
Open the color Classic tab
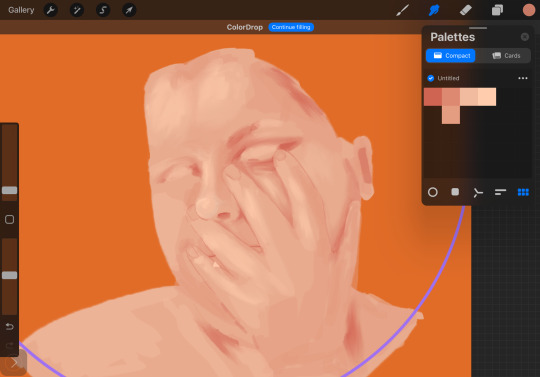click(455, 192)
